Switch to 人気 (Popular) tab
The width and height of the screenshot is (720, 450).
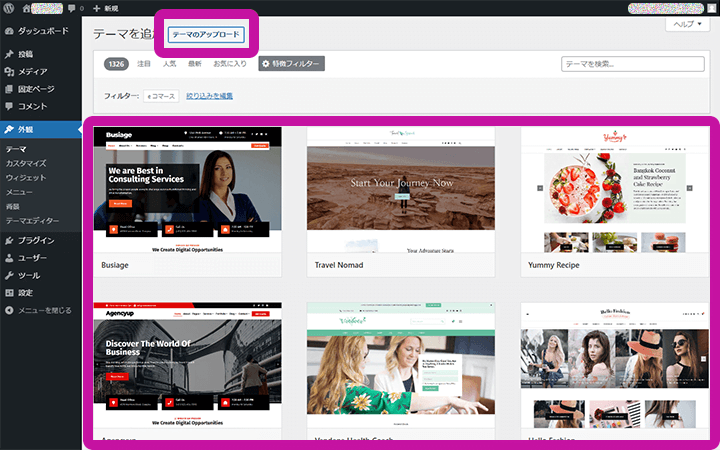(170, 64)
